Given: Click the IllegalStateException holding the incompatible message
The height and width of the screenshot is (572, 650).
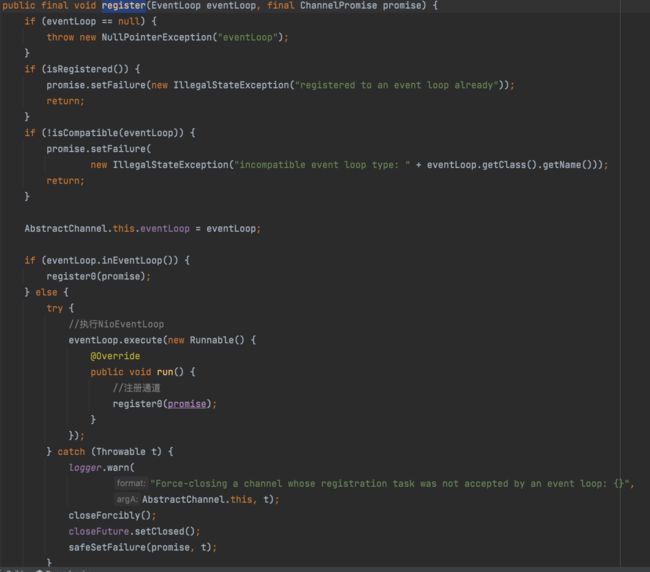Looking at the screenshot, I should [170, 165].
